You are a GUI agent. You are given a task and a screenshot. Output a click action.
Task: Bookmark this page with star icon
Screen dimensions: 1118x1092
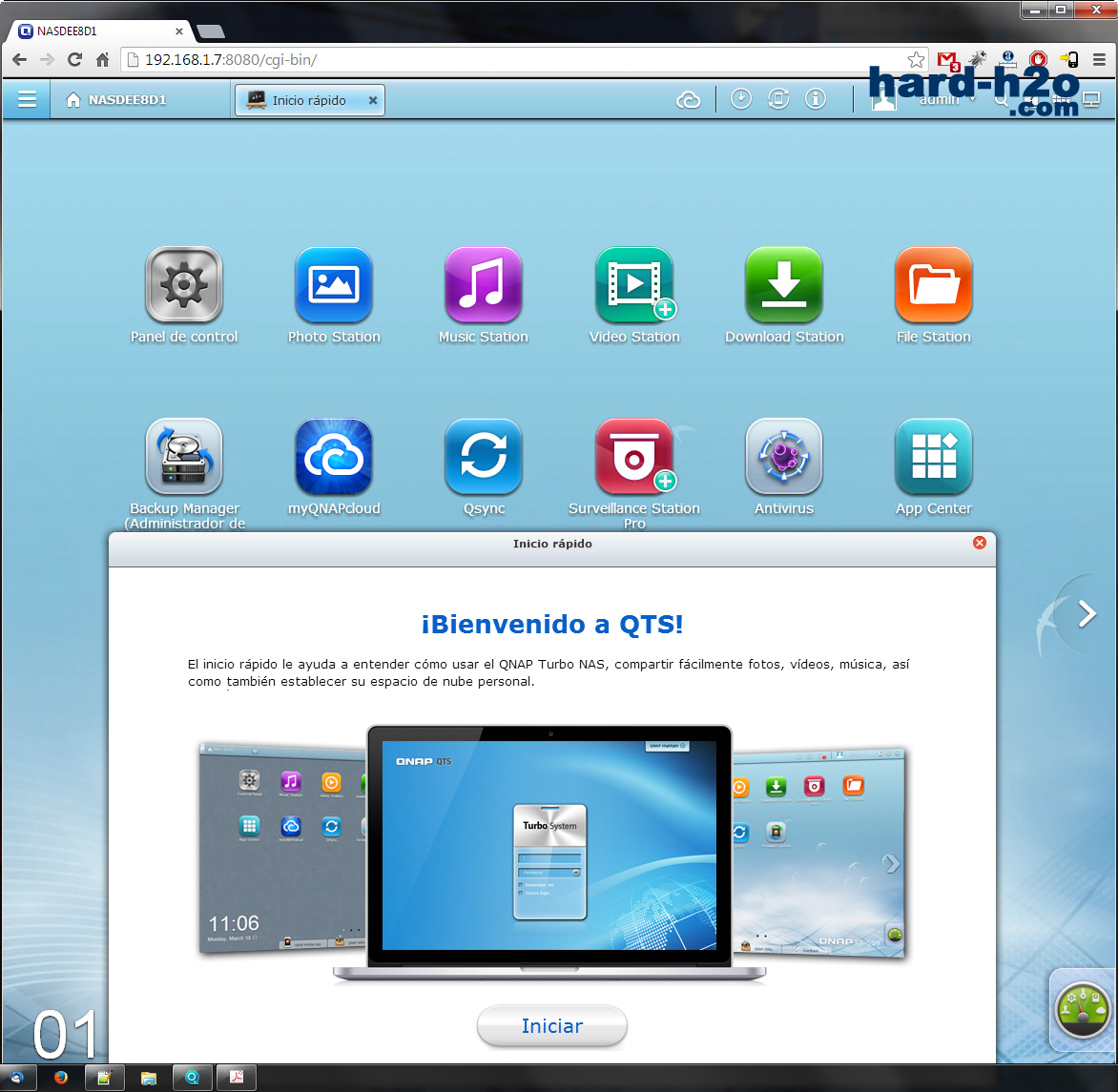pos(916,60)
